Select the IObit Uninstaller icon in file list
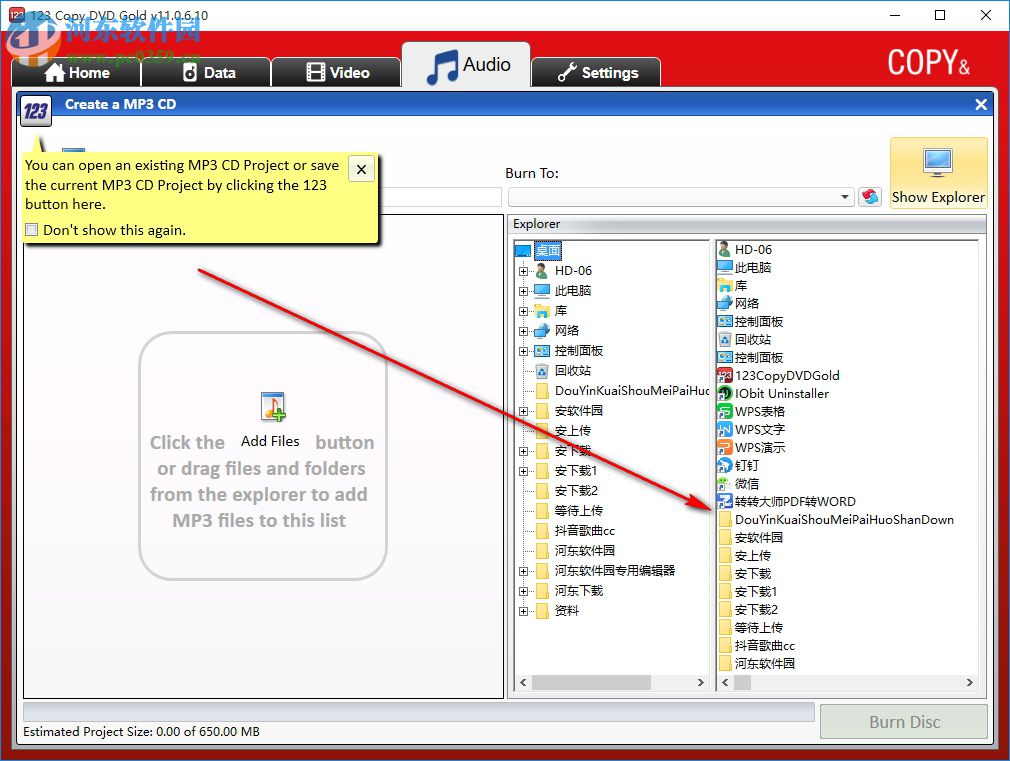 725,393
